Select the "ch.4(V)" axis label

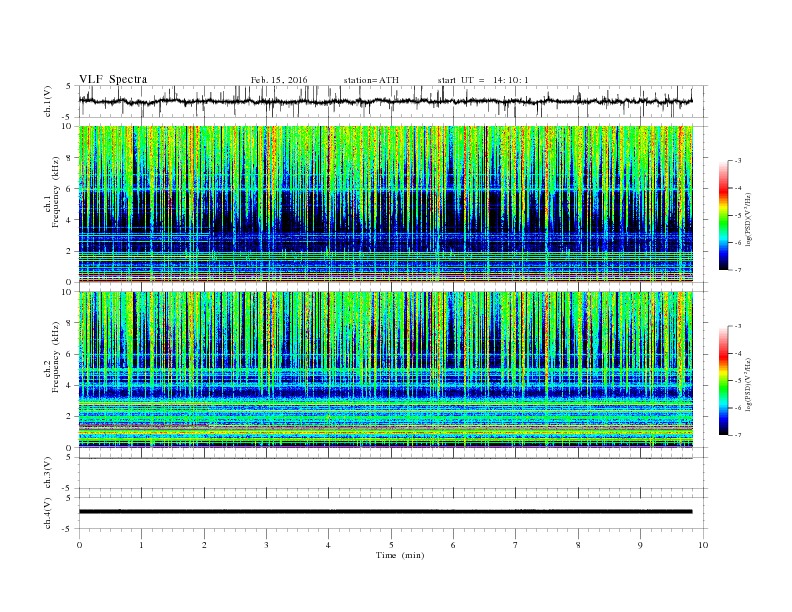48,513
